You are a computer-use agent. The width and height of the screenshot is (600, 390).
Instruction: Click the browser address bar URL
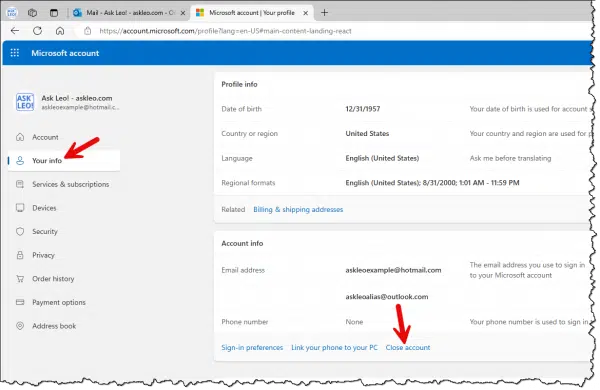(225, 31)
